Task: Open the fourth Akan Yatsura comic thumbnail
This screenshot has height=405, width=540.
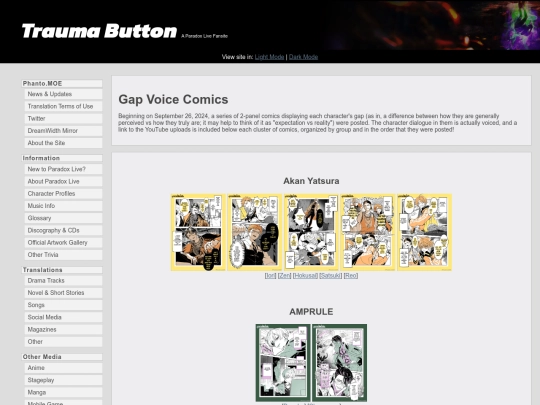Action: (367, 232)
